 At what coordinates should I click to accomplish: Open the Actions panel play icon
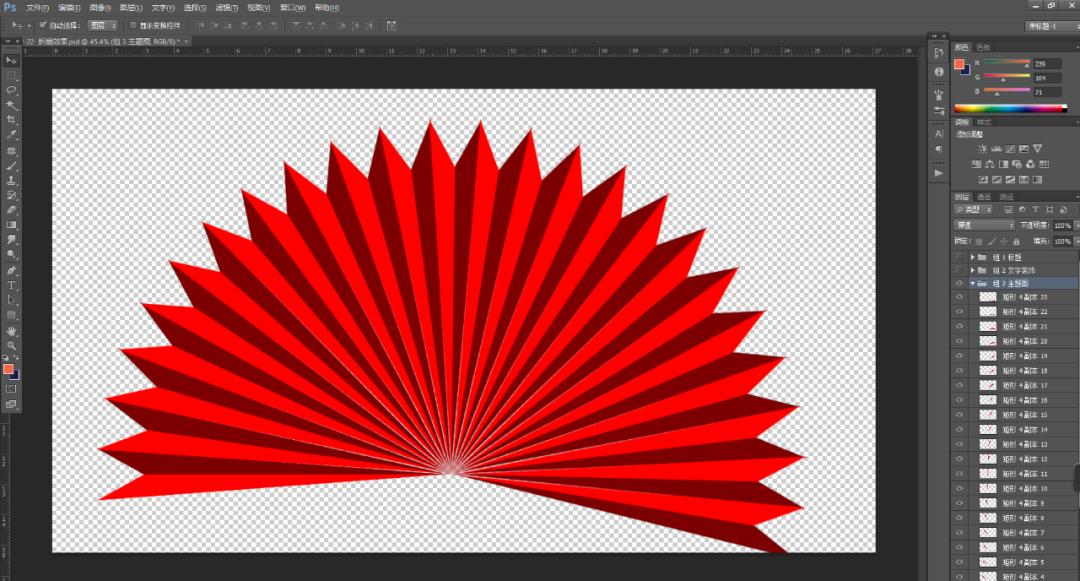(939, 173)
